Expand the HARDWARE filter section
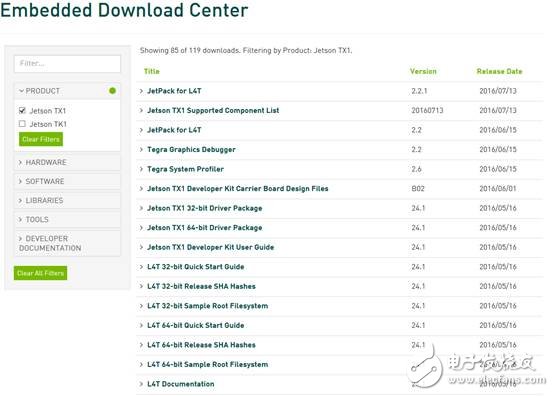Image resolution: width=554 pixels, height=396 pixels. 67,162
